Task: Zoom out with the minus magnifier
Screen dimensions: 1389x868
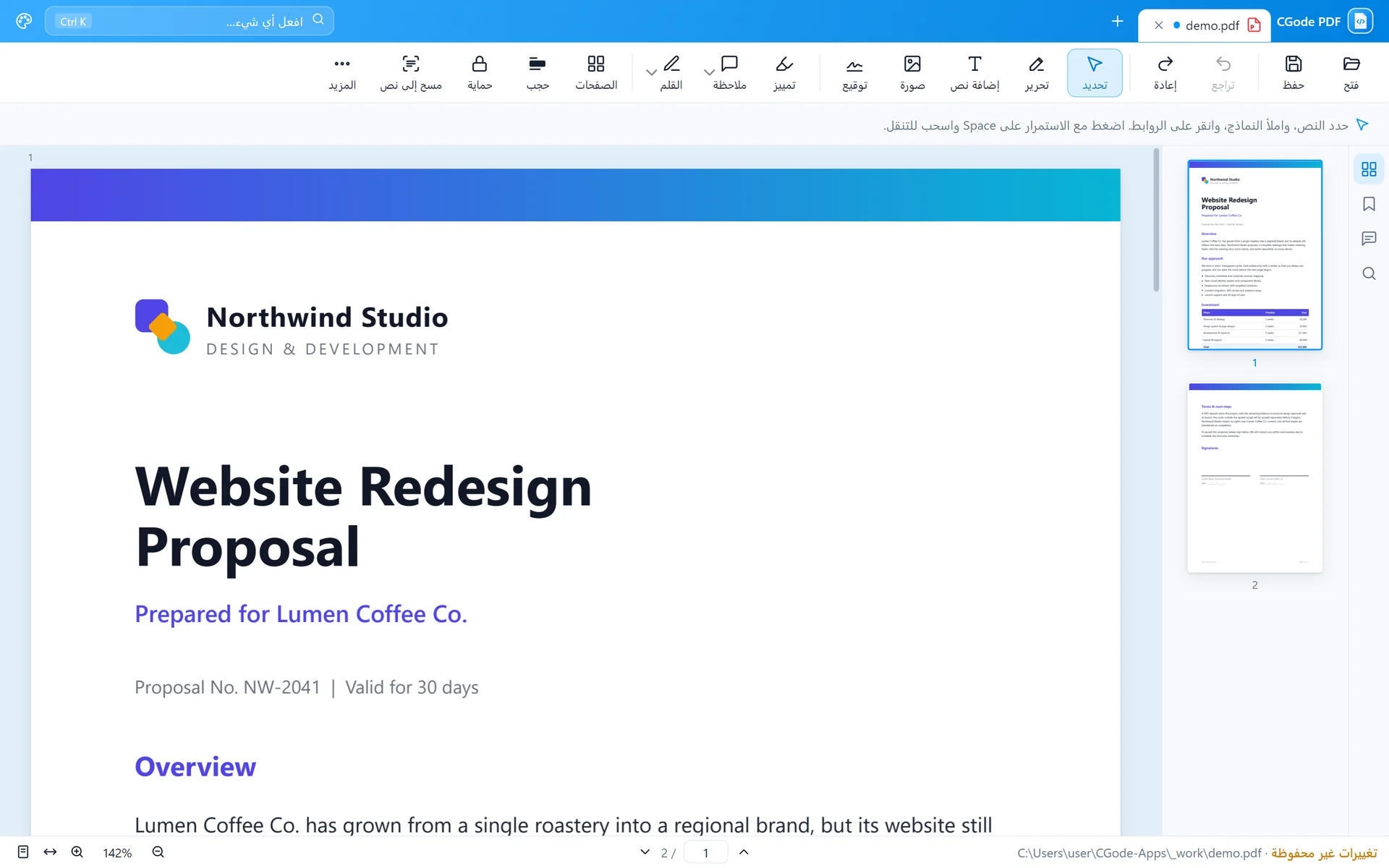Action: pos(158,852)
